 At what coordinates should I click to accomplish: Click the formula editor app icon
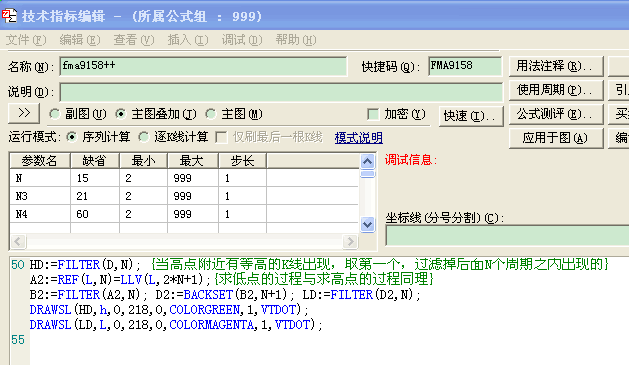tap(9, 16)
